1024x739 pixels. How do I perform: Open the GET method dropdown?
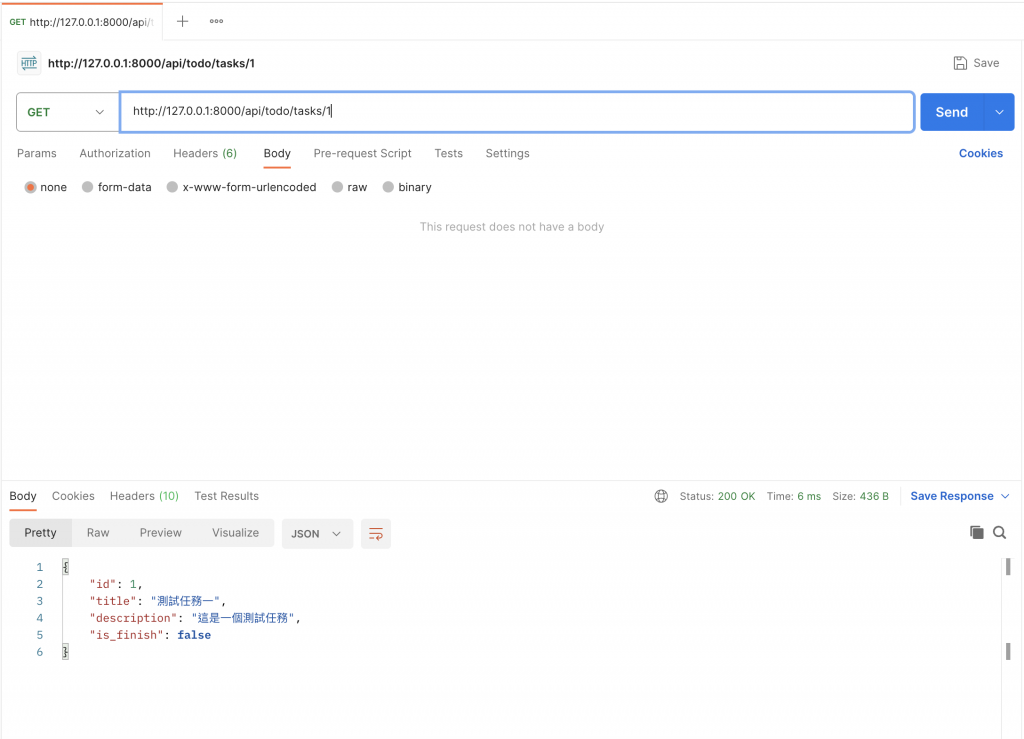pos(67,112)
